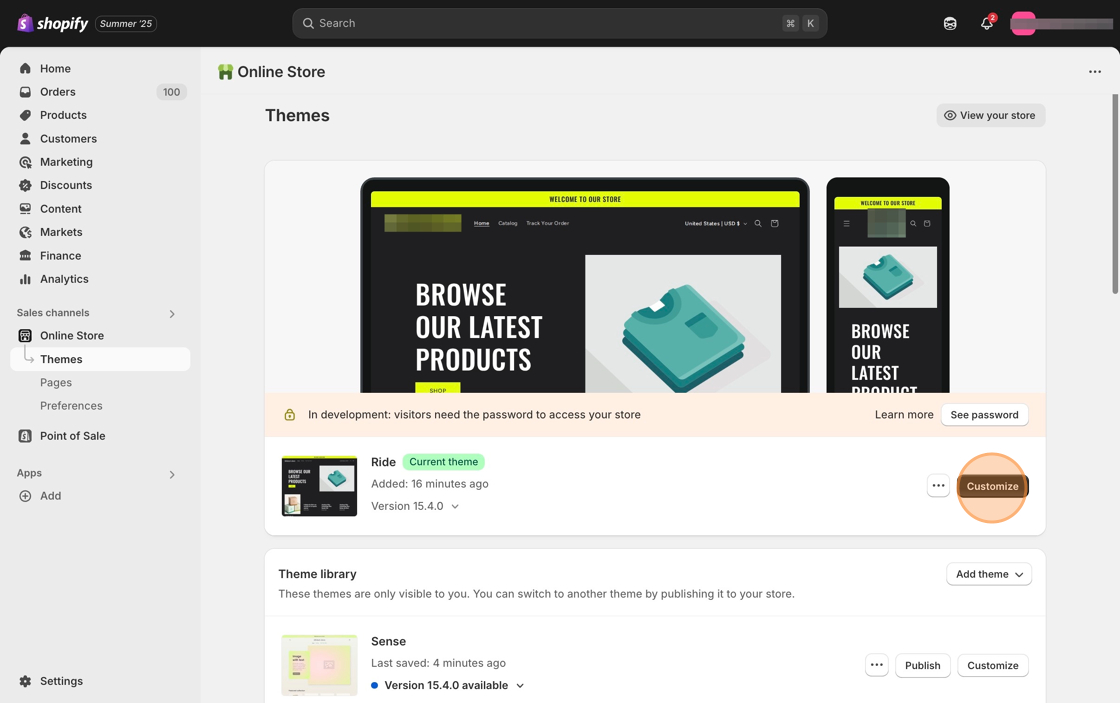The image size is (1120, 703).
Task: Click the Add apps plus icon
Action: (x=26, y=496)
